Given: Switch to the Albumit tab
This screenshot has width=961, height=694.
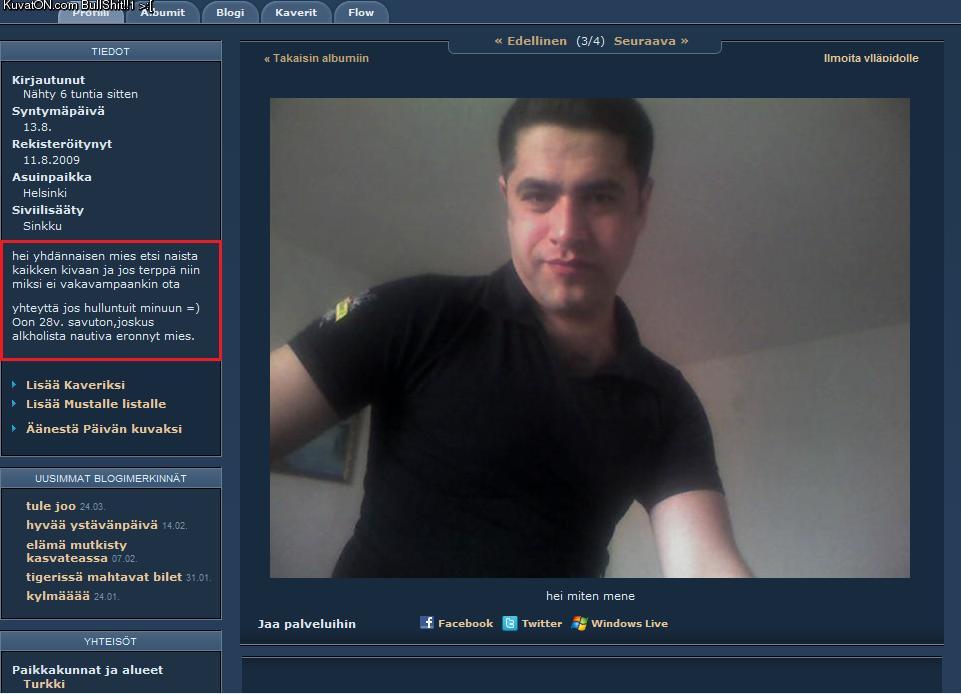Looking at the screenshot, I should [x=162, y=12].
